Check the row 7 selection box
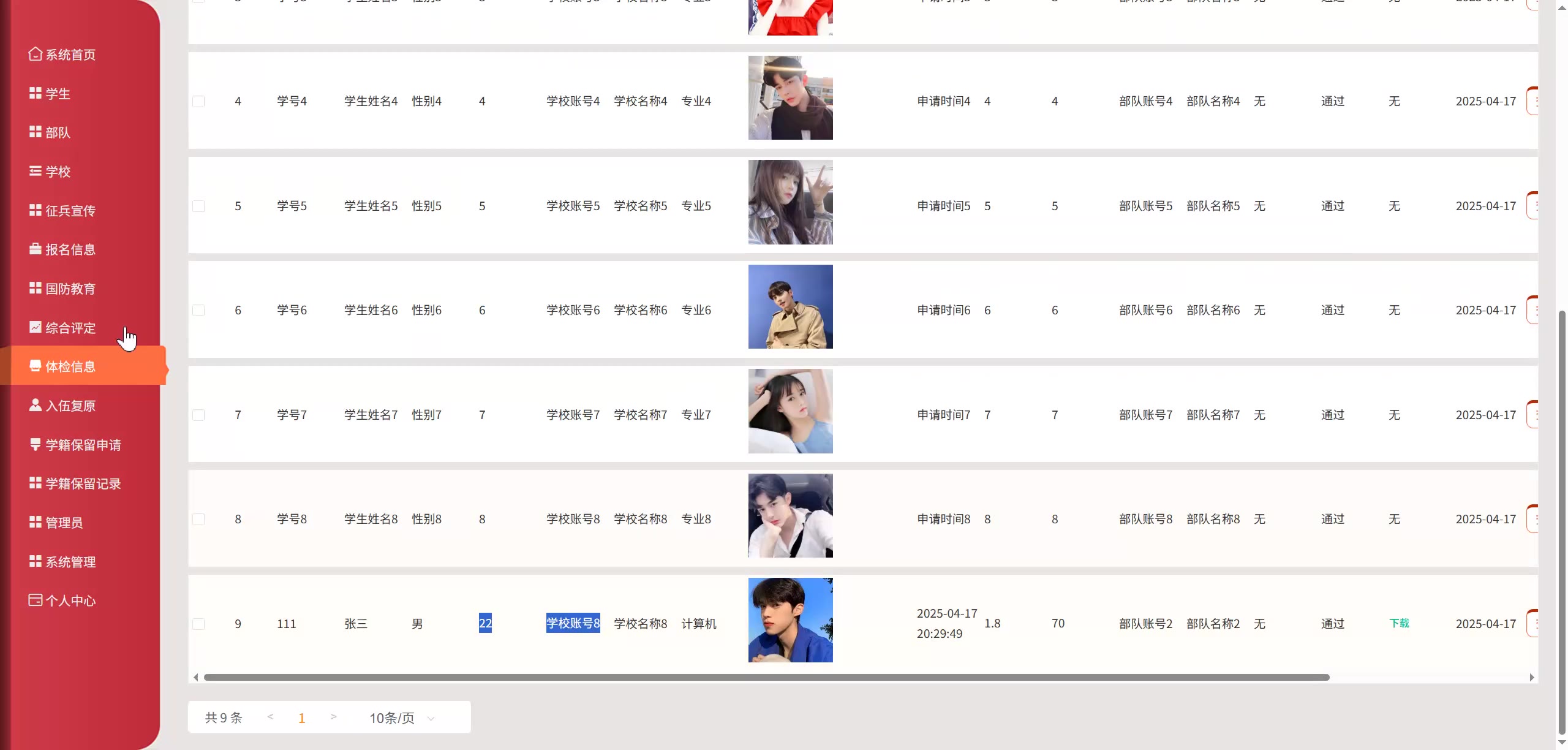Image resolution: width=1568 pixels, height=750 pixels. pyautogui.click(x=198, y=415)
